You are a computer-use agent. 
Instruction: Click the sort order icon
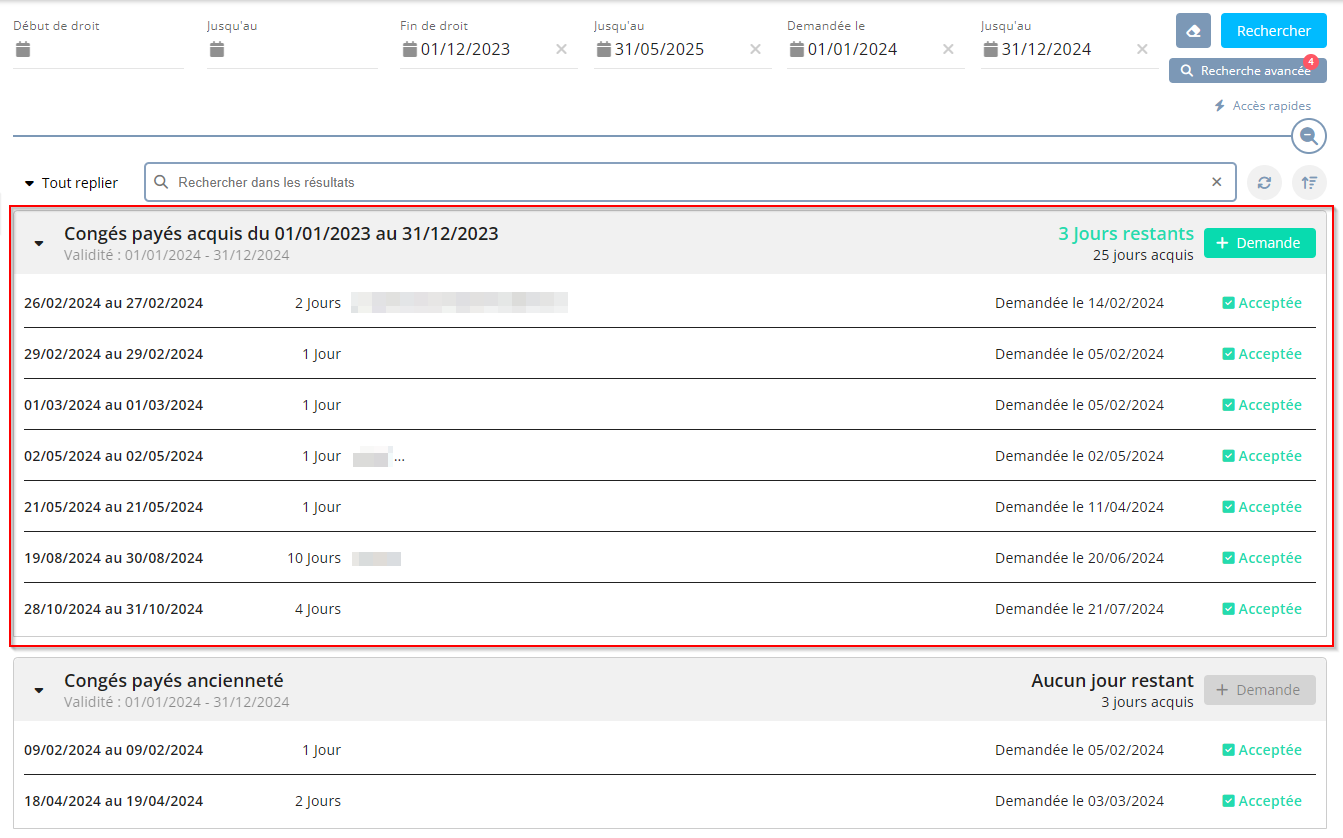pos(1308,183)
